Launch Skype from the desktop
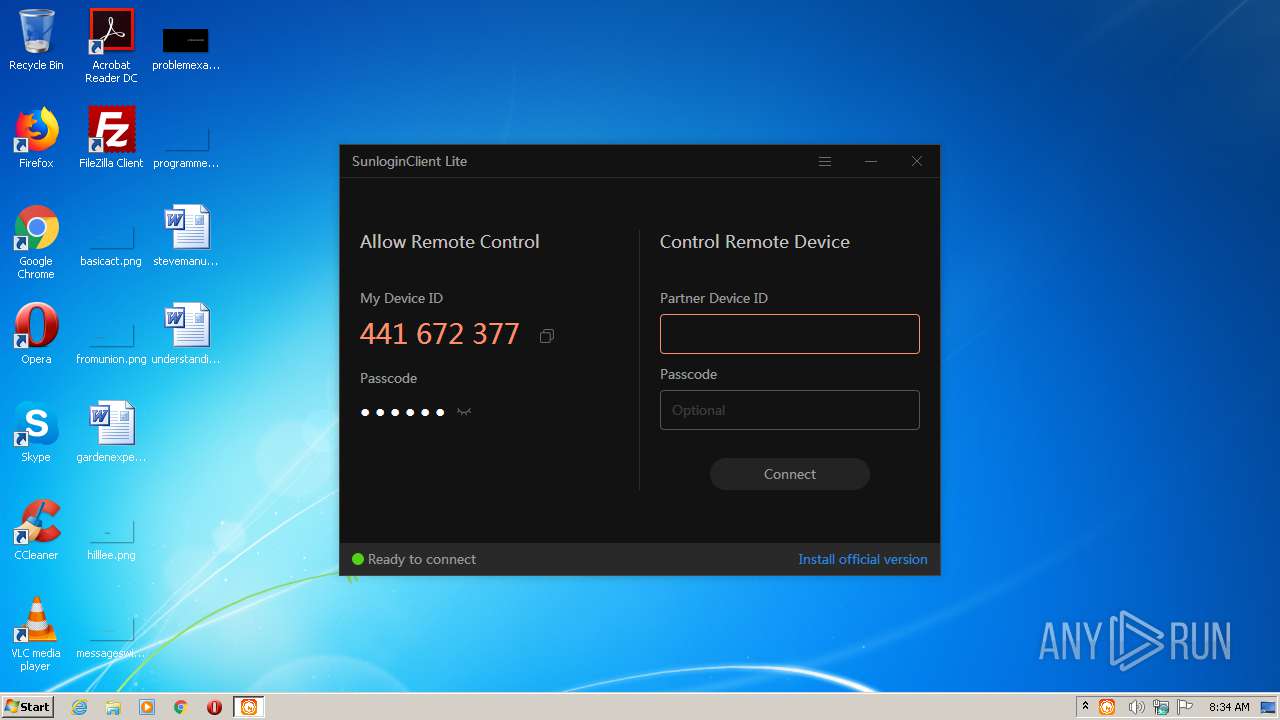The height and width of the screenshot is (720, 1280). (36, 432)
